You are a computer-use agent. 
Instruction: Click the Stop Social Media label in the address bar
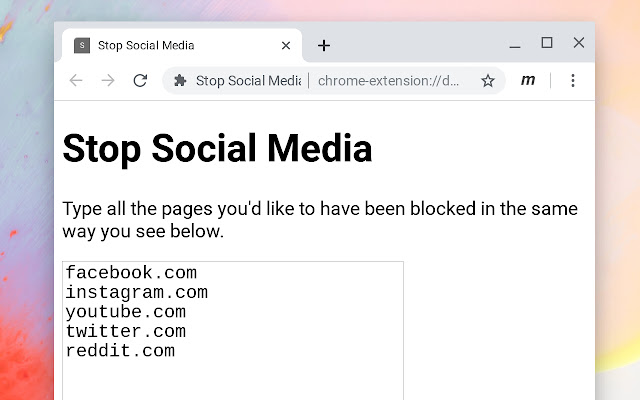pyautogui.click(x=248, y=81)
